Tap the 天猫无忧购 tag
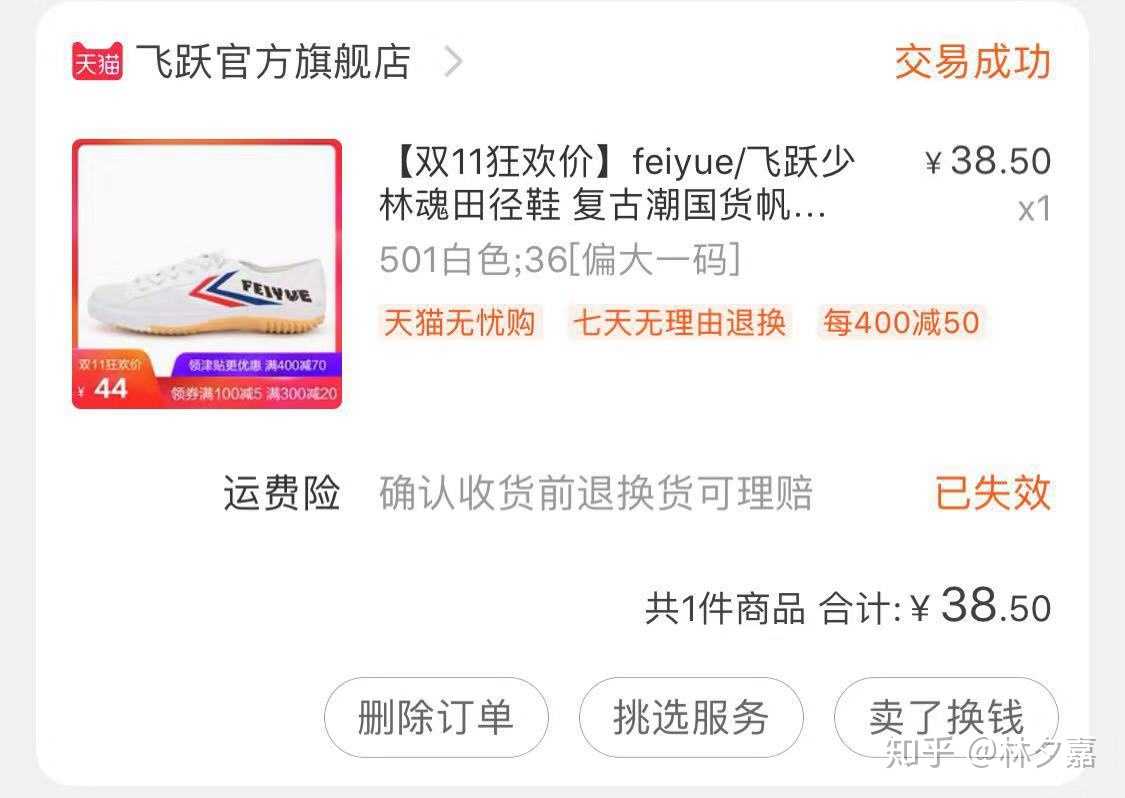 click(459, 322)
